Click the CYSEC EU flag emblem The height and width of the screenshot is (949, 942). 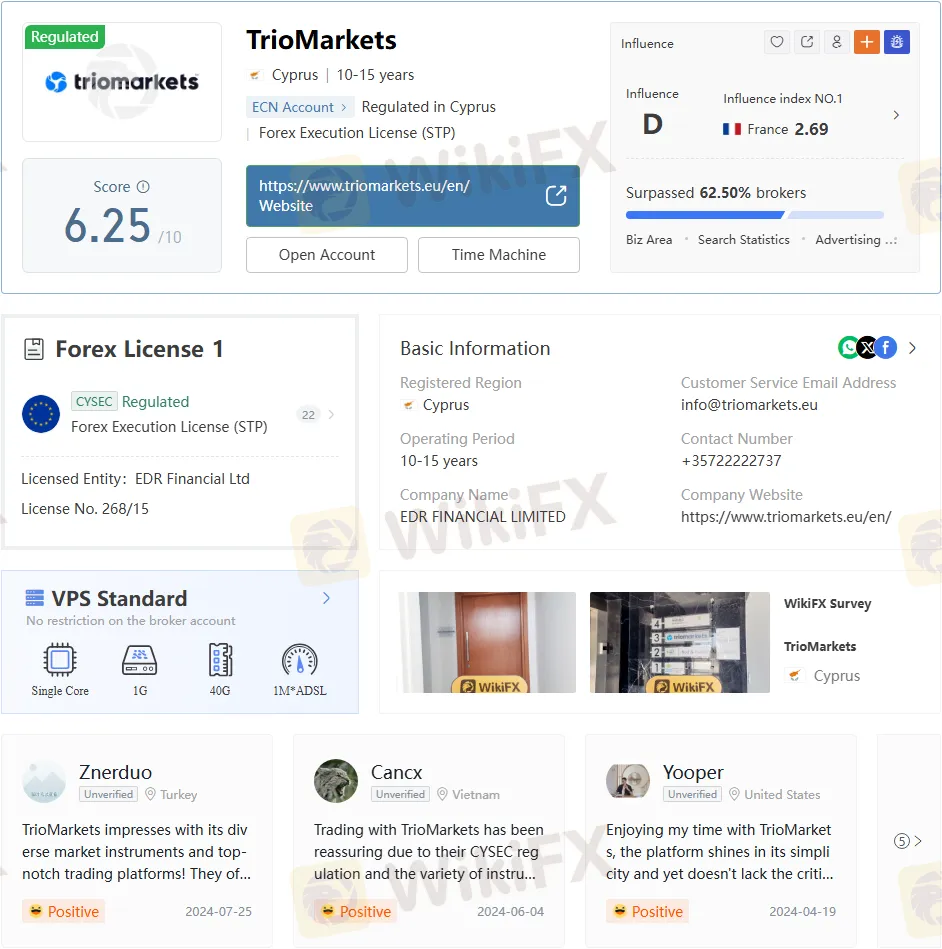tap(41, 414)
